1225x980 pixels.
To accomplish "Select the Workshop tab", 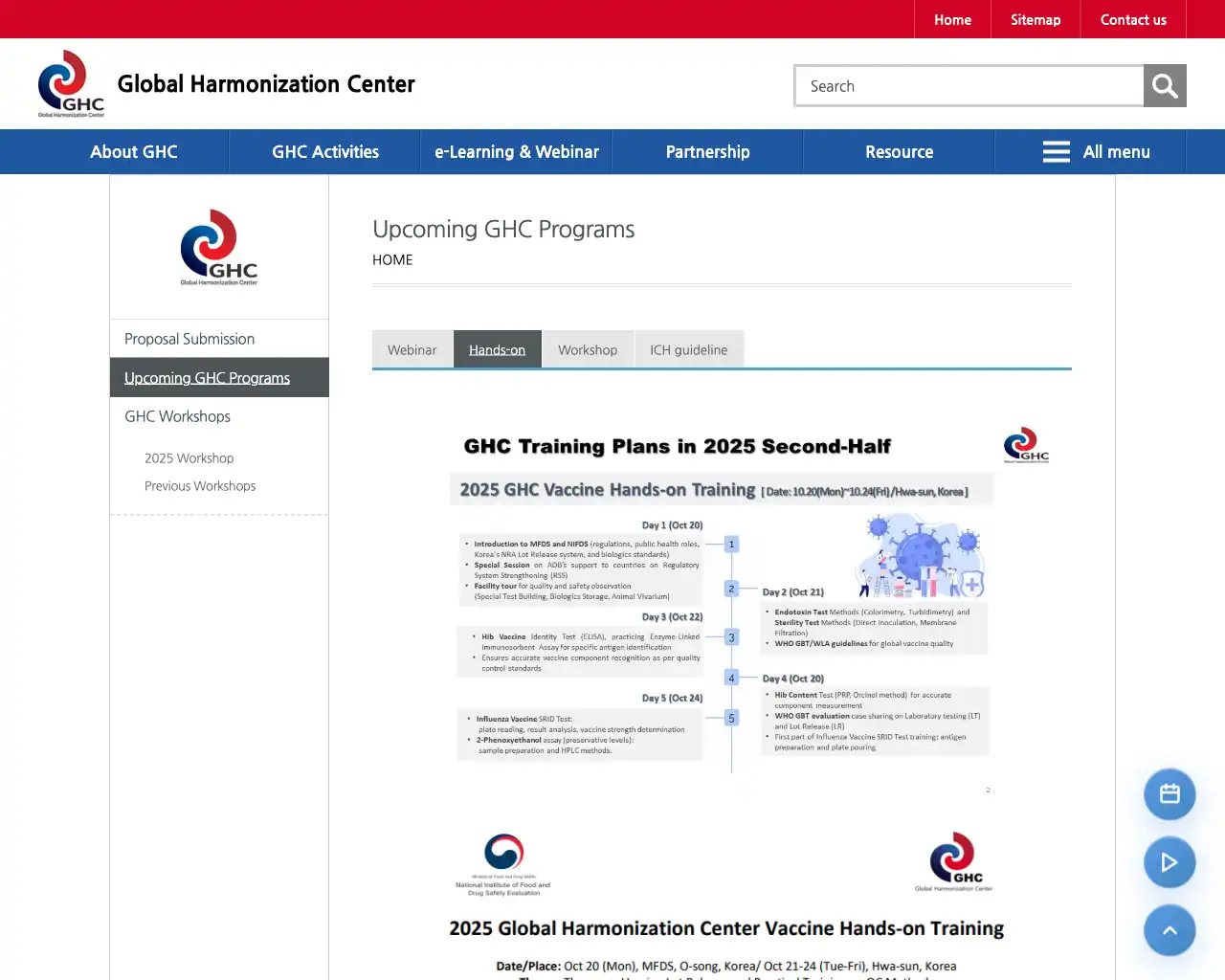I will point(588,350).
